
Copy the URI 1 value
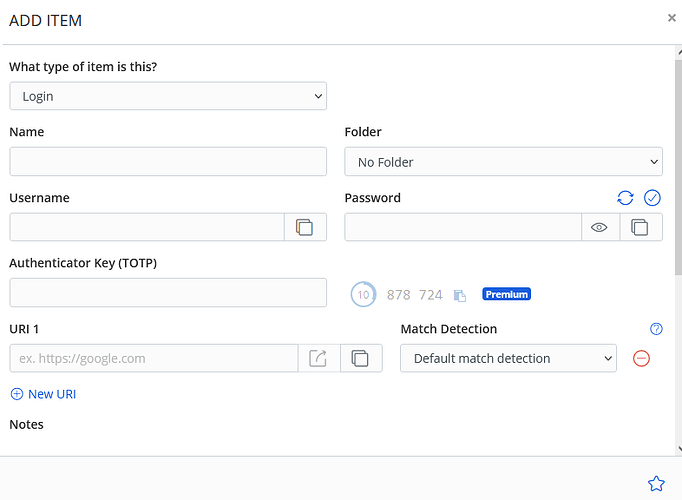click(361, 358)
